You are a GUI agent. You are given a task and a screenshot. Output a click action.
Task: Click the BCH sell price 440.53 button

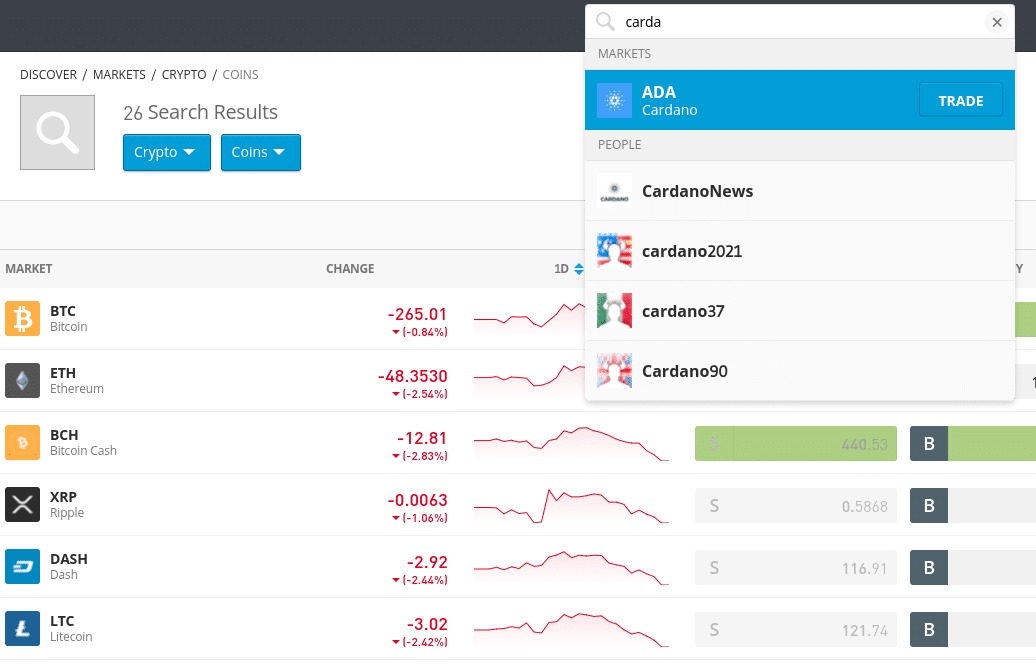pos(796,443)
